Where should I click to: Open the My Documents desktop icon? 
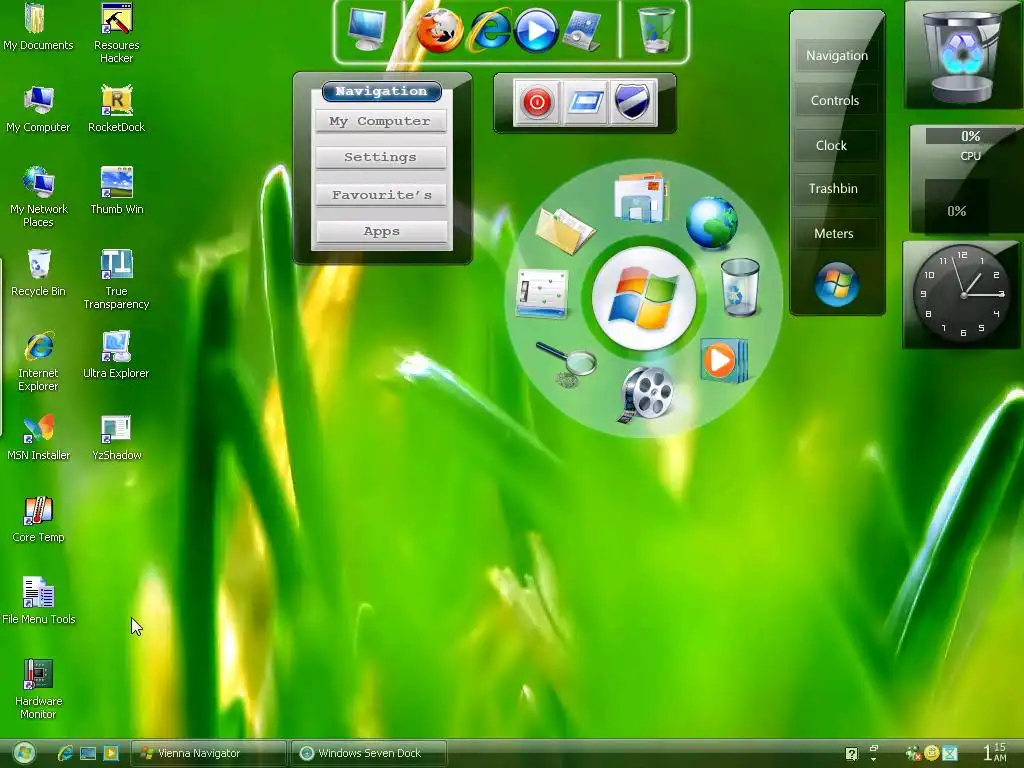click(38, 26)
